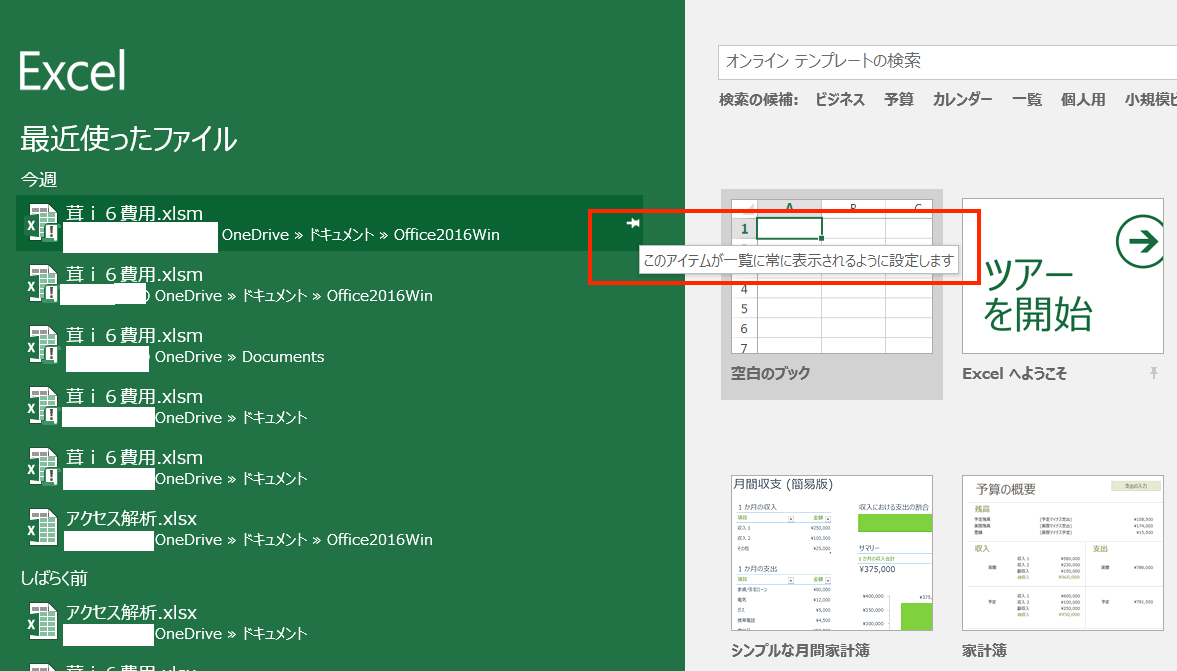
Task: Open the ツアーを開始 template thumbnail
Action: coord(1062,276)
